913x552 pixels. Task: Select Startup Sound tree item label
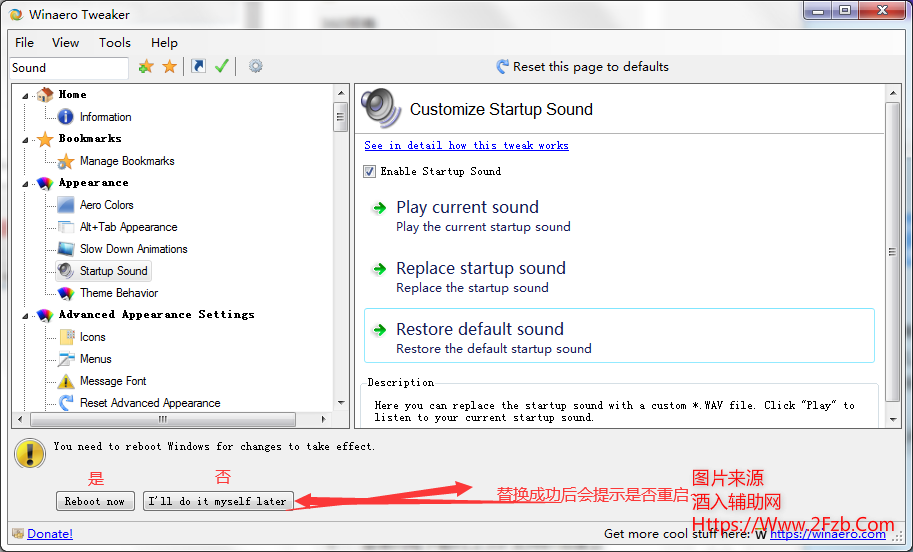pos(114,271)
